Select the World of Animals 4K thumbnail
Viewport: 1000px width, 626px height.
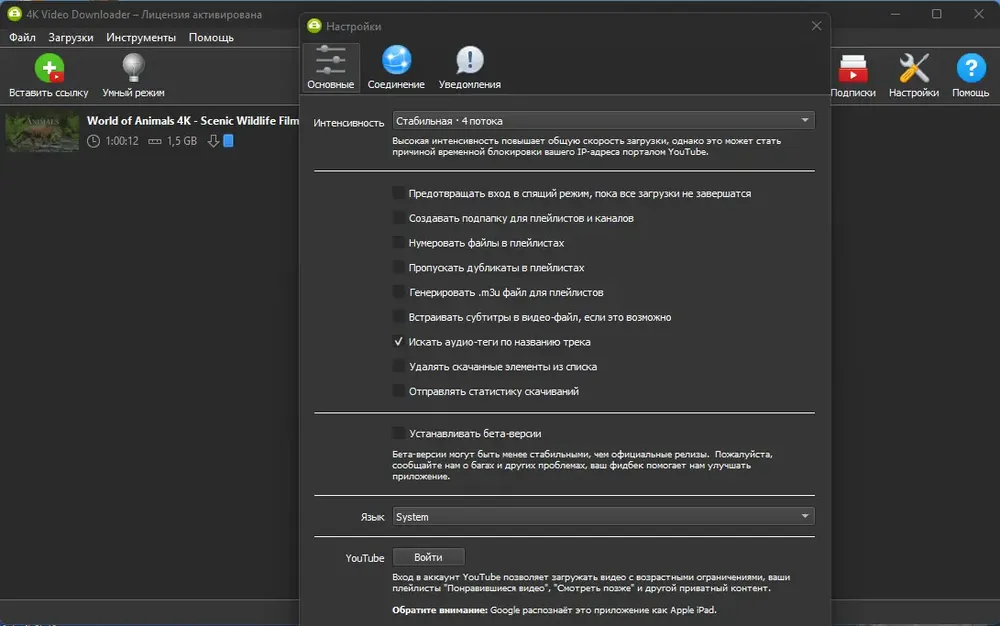[42, 131]
